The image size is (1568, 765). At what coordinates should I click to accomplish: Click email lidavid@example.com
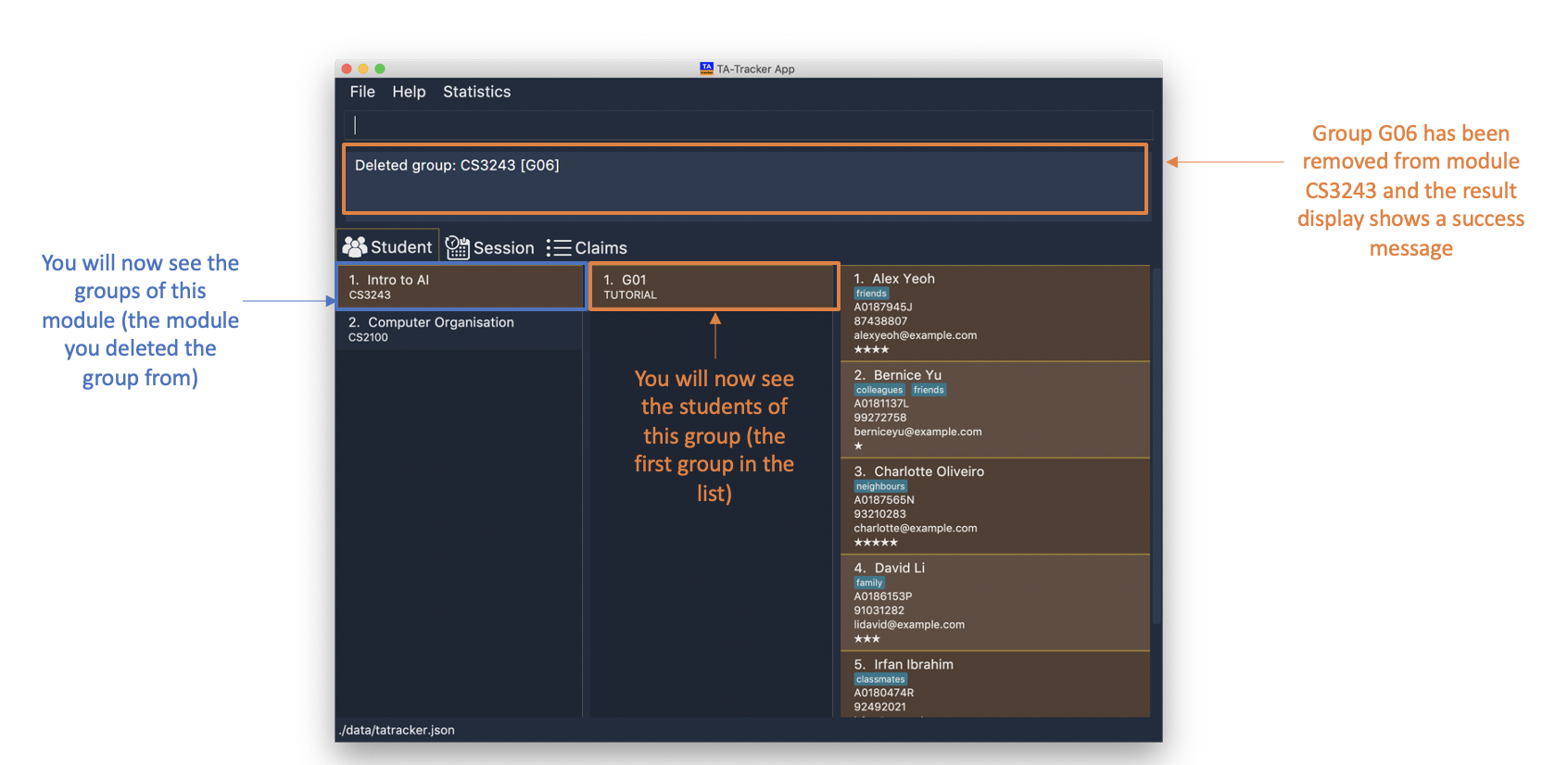point(909,624)
